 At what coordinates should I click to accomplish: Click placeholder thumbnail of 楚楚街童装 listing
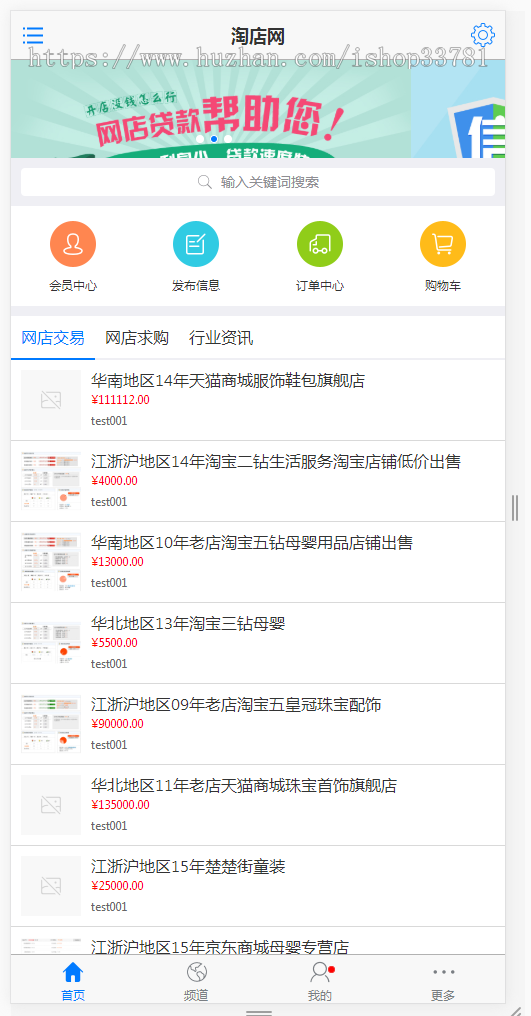(x=51, y=886)
